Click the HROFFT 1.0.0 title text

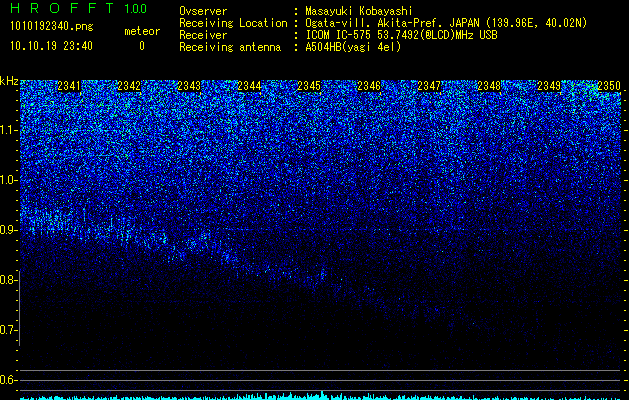(79, 8)
